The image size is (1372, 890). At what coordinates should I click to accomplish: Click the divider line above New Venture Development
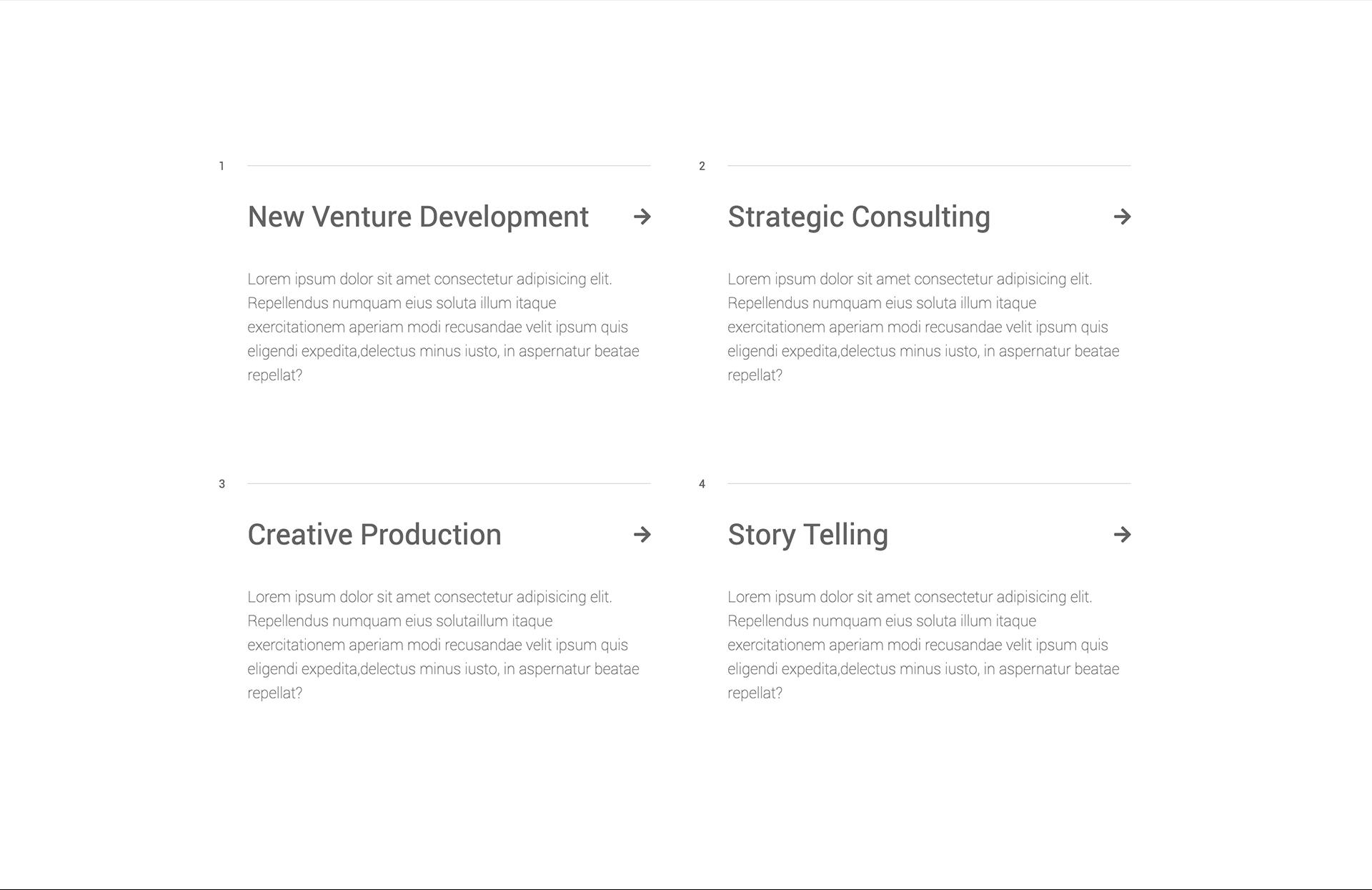[449, 166]
